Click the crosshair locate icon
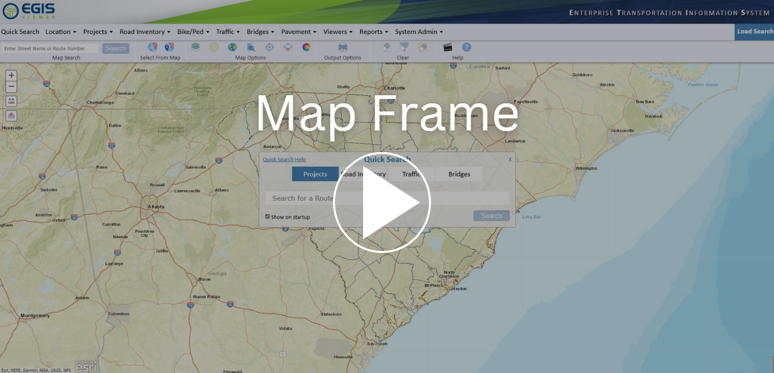The width and height of the screenshot is (774, 373). (270, 47)
